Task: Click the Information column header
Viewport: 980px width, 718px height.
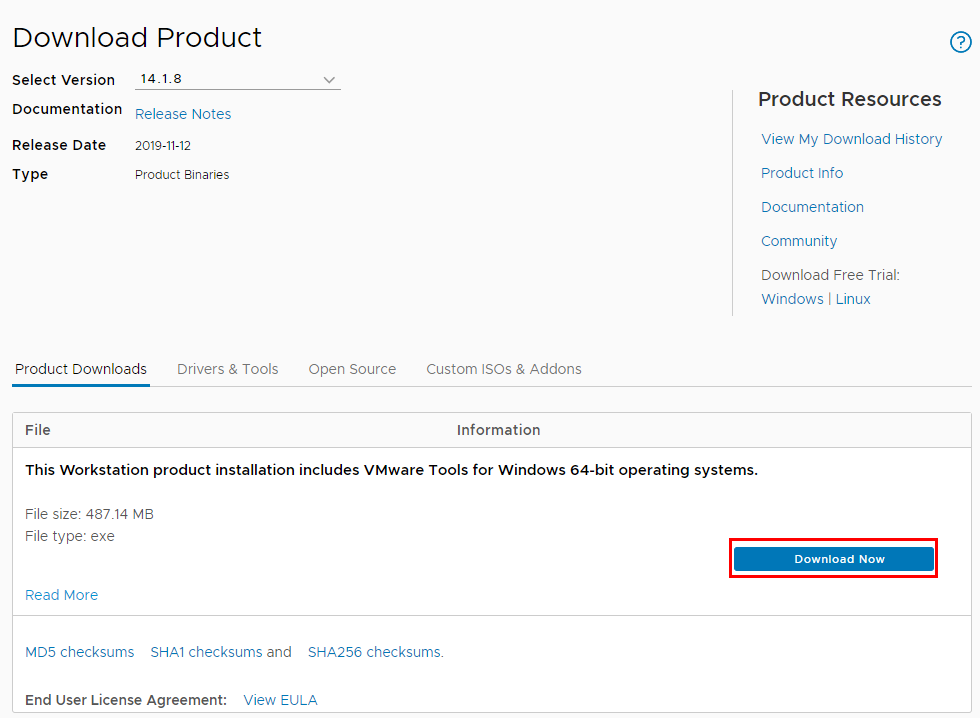Action: pos(498,430)
